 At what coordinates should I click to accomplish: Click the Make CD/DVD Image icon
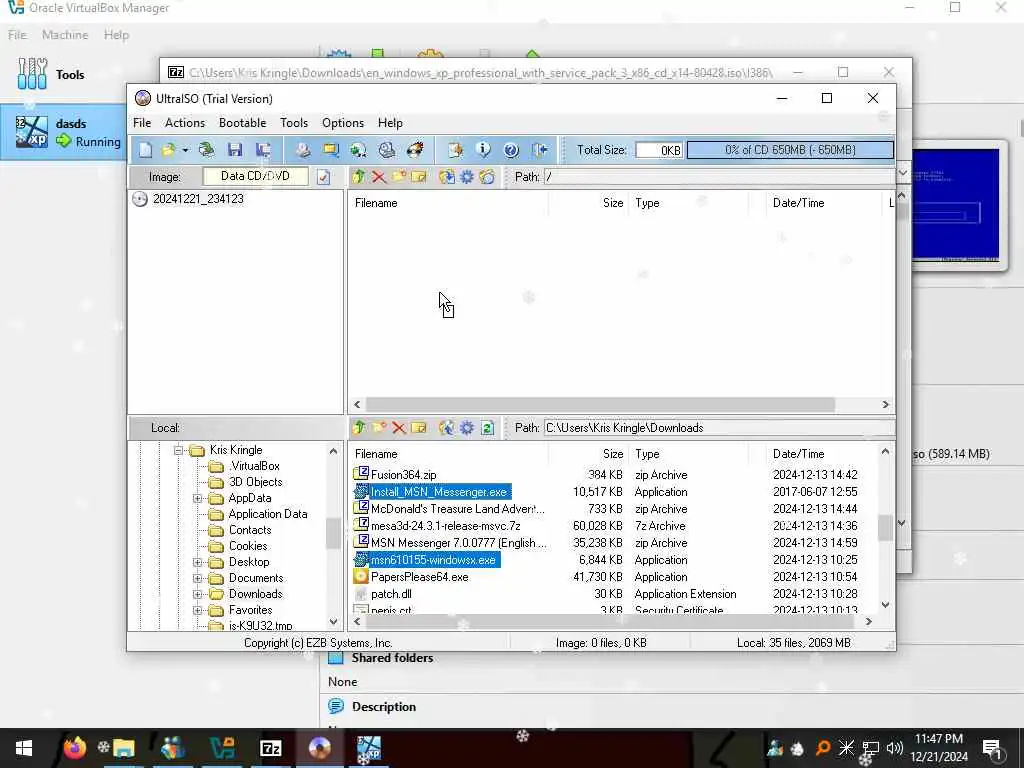302,150
